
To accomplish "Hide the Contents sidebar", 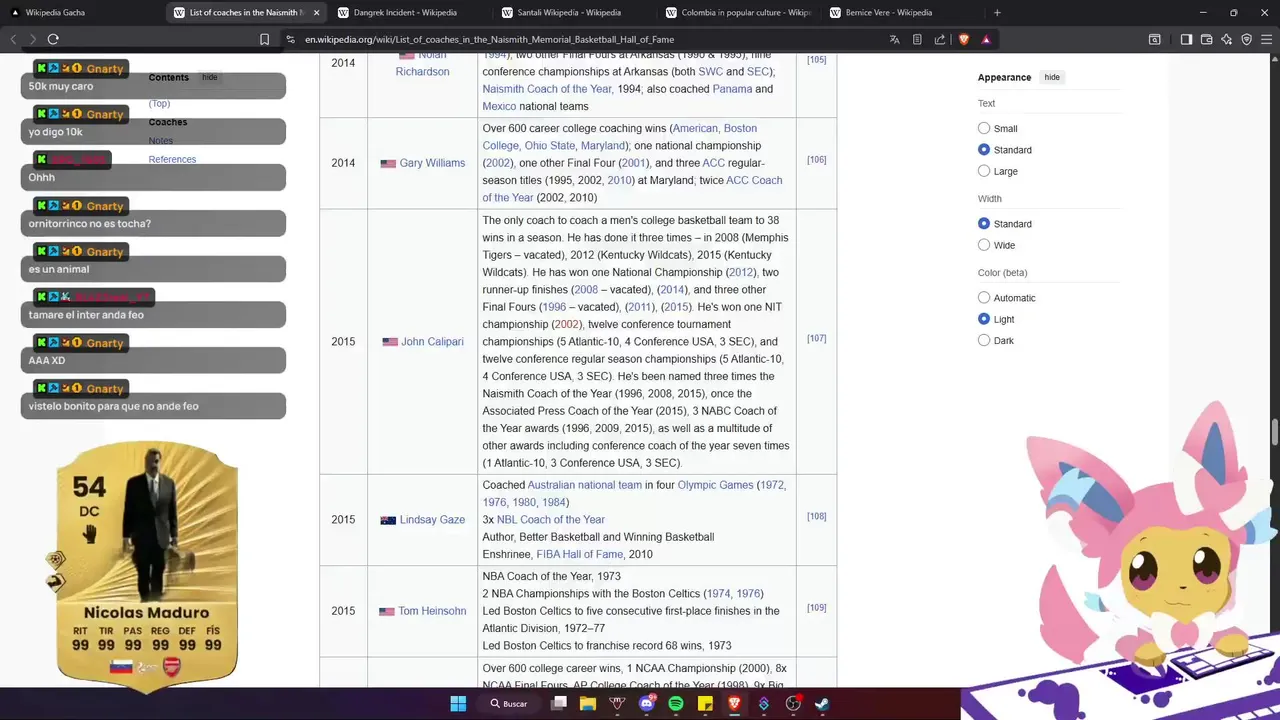I will click(210, 77).
